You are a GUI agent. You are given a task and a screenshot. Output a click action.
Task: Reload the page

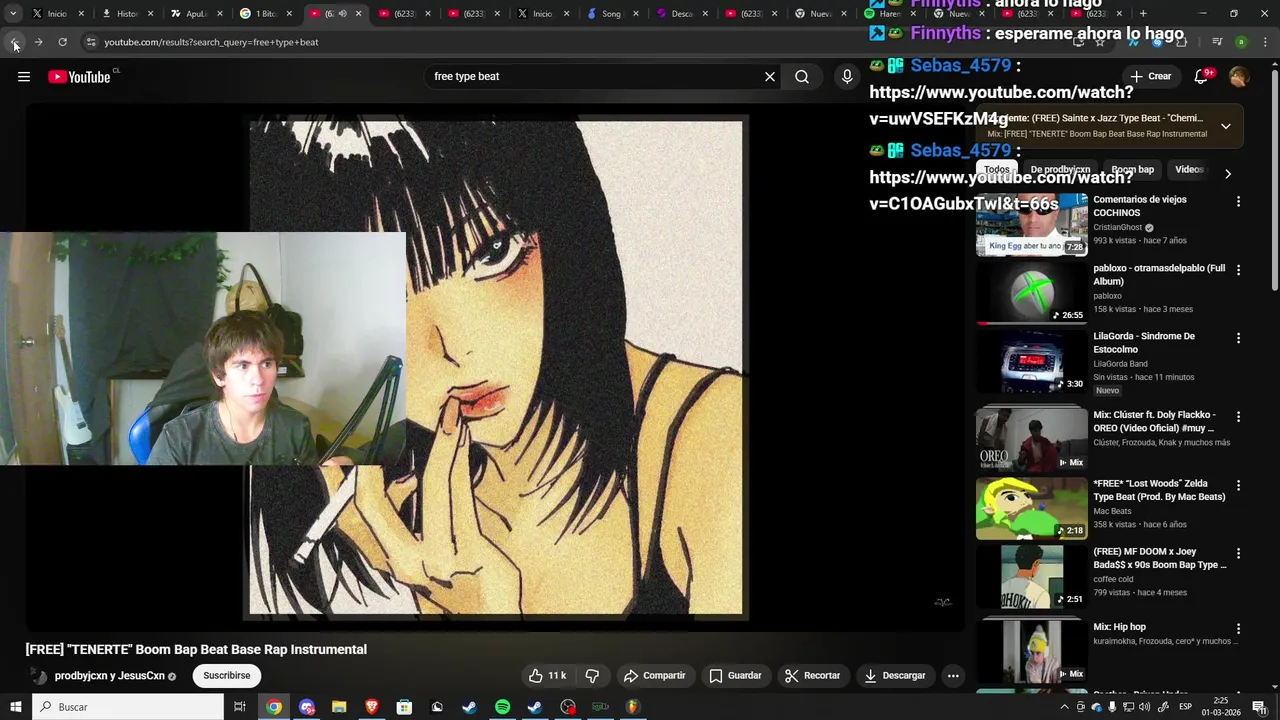tap(62, 42)
